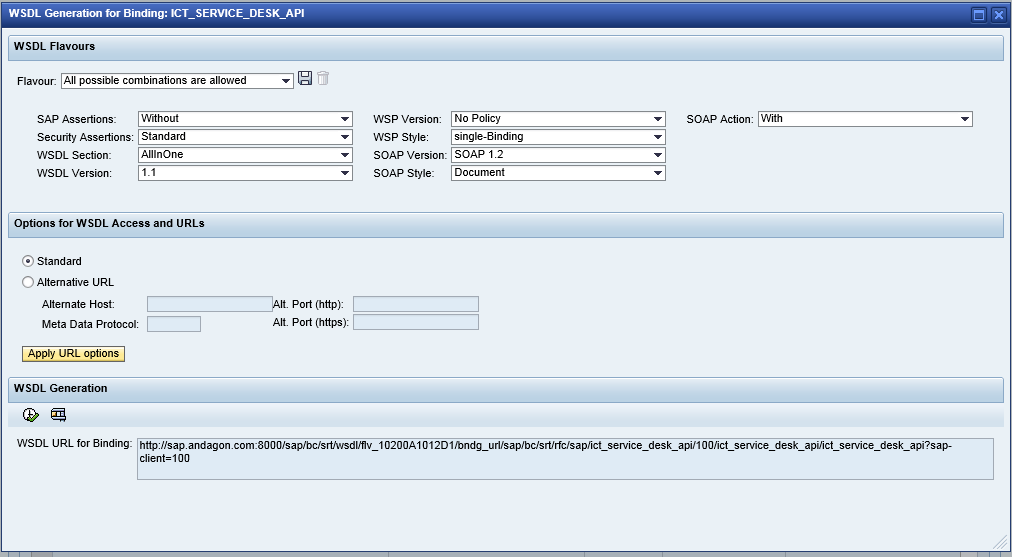Click the generate WSDL clock-checkmark icon
1012x557 pixels.
31,415
